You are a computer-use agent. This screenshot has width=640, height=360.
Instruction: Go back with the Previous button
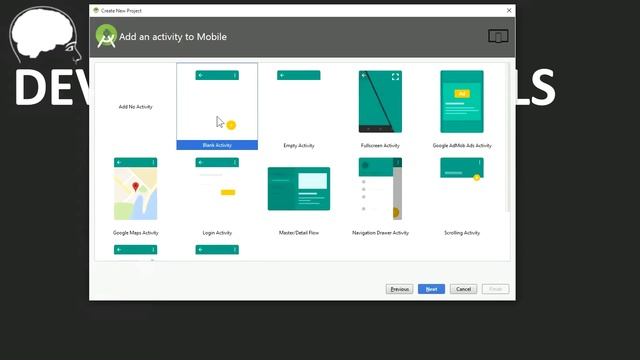coord(399,289)
